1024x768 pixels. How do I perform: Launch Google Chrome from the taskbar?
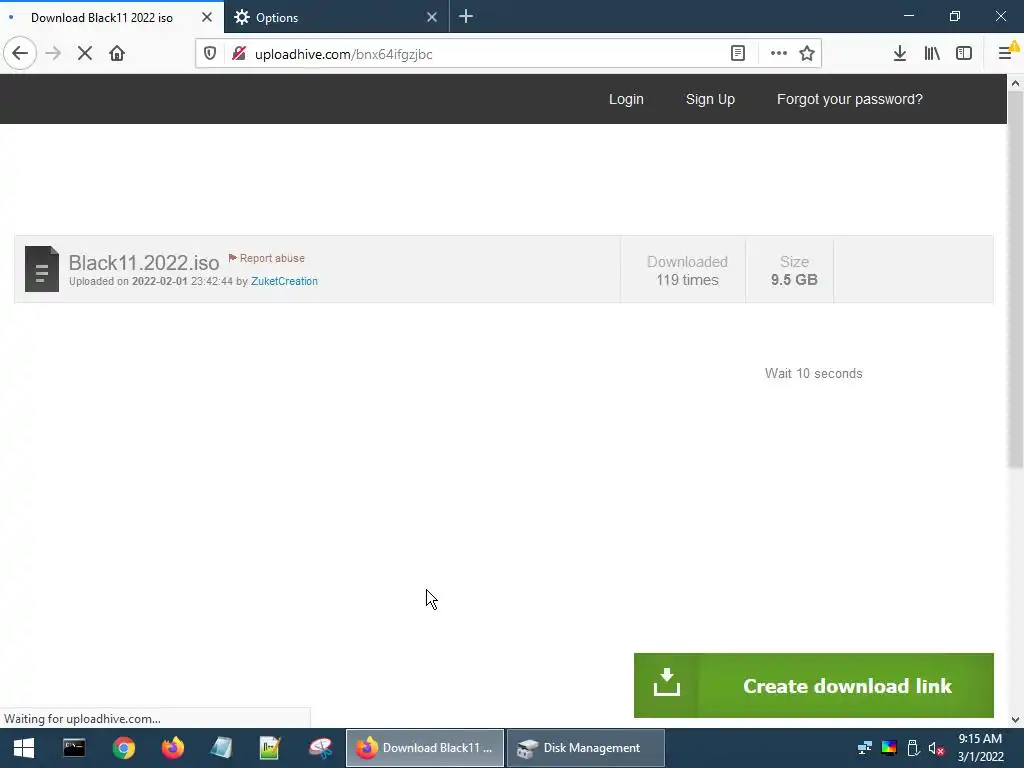tap(123, 748)
